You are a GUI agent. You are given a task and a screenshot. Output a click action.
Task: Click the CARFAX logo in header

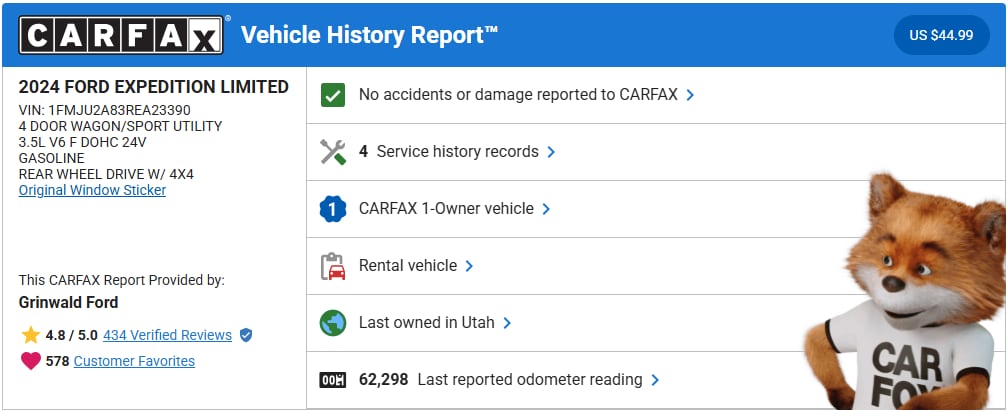[121, 36]
